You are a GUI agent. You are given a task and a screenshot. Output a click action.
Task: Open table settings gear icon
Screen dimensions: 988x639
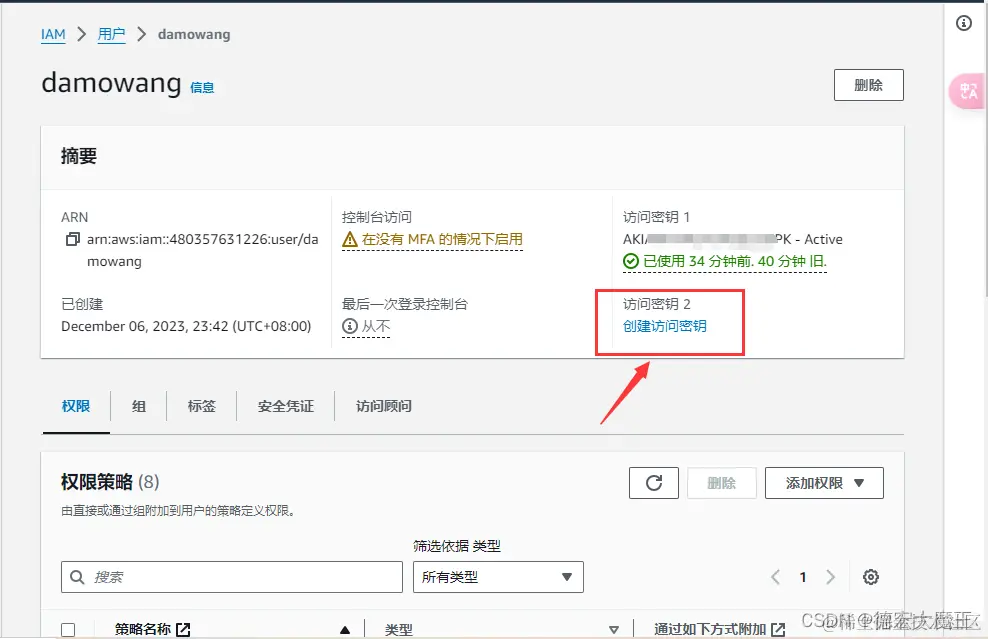(871, 577)
